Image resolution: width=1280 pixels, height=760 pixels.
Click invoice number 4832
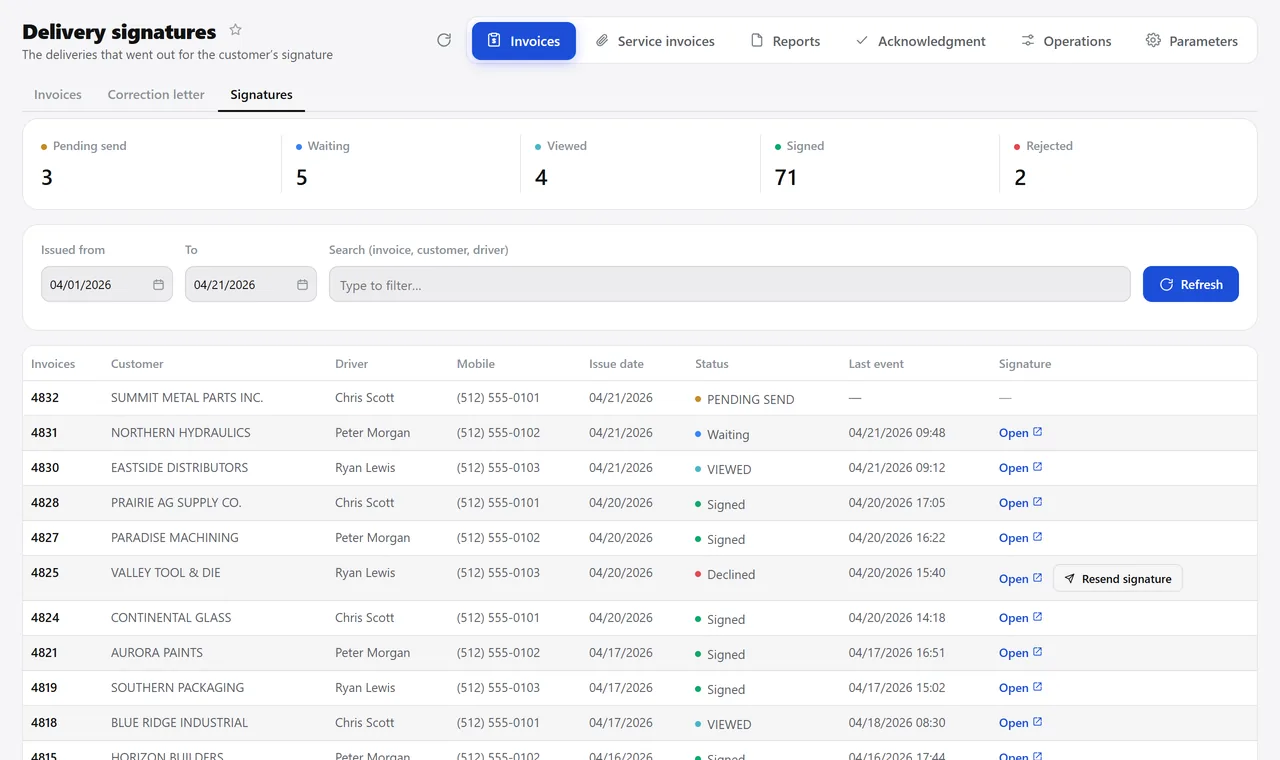[45, 397]
